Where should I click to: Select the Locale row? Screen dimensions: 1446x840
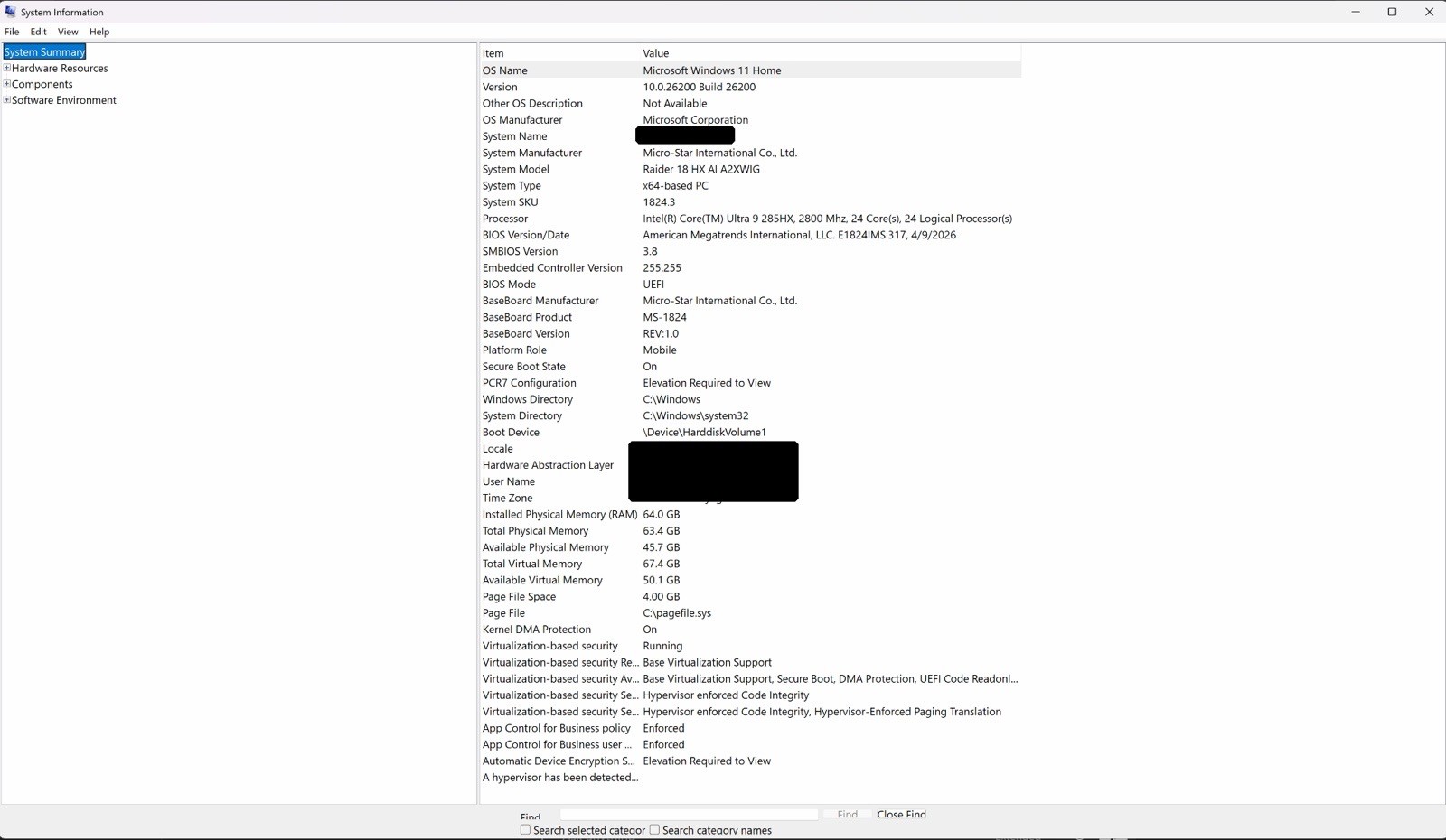[x=750, y=449]
